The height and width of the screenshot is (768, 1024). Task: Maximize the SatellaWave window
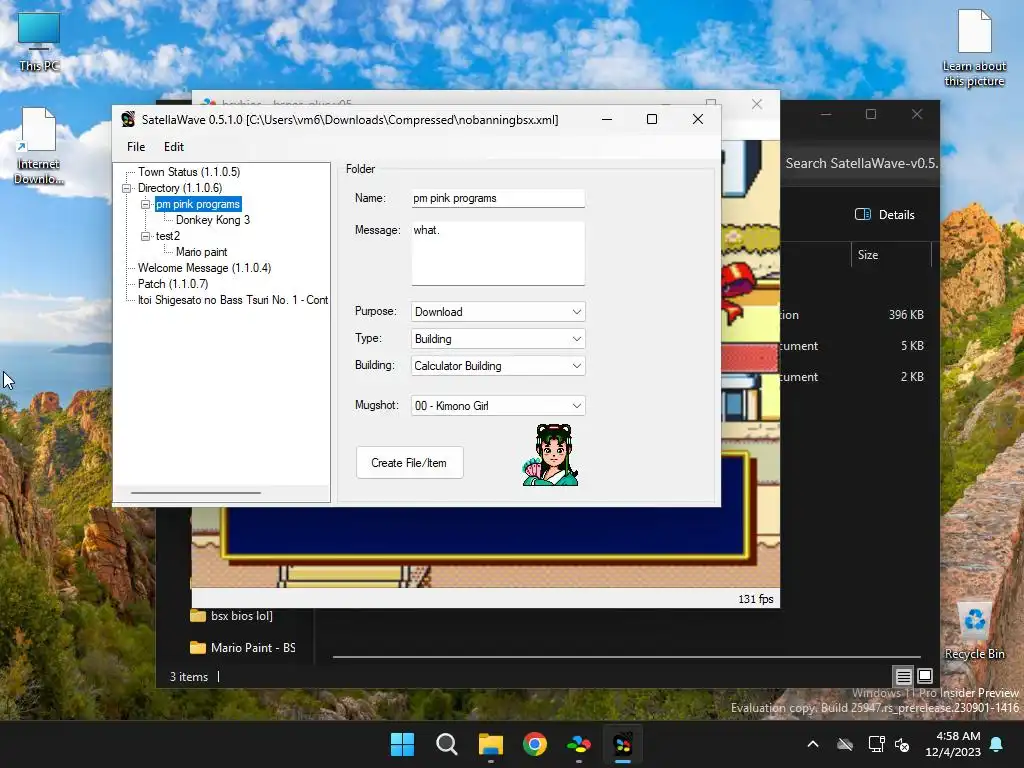click(x=652, y=119)
